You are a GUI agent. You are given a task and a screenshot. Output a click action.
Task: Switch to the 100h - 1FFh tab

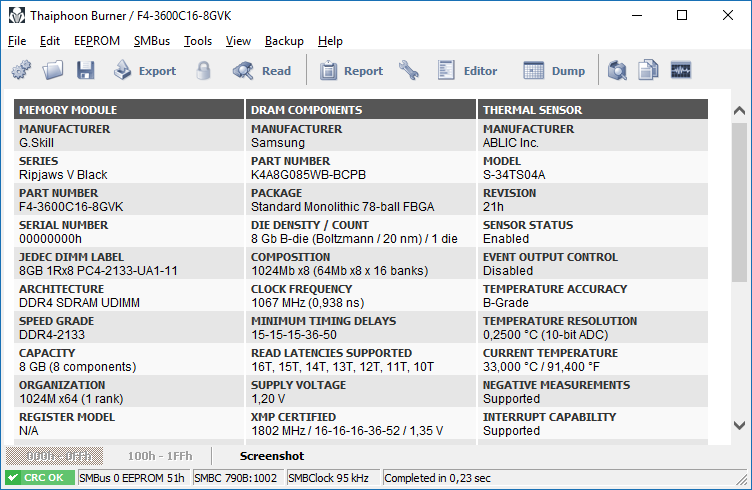(x=160, y=456)
